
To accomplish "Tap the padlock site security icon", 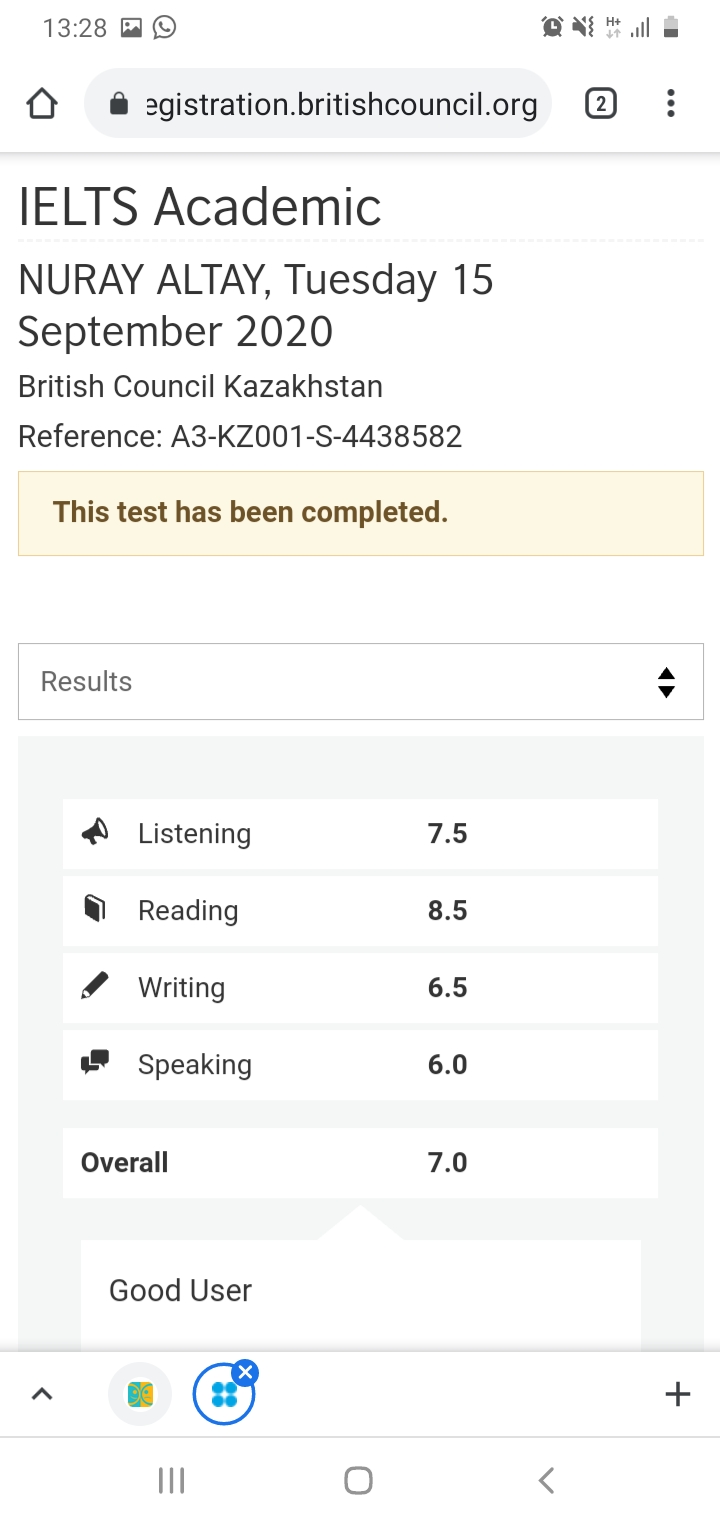I will coord(119,104).
